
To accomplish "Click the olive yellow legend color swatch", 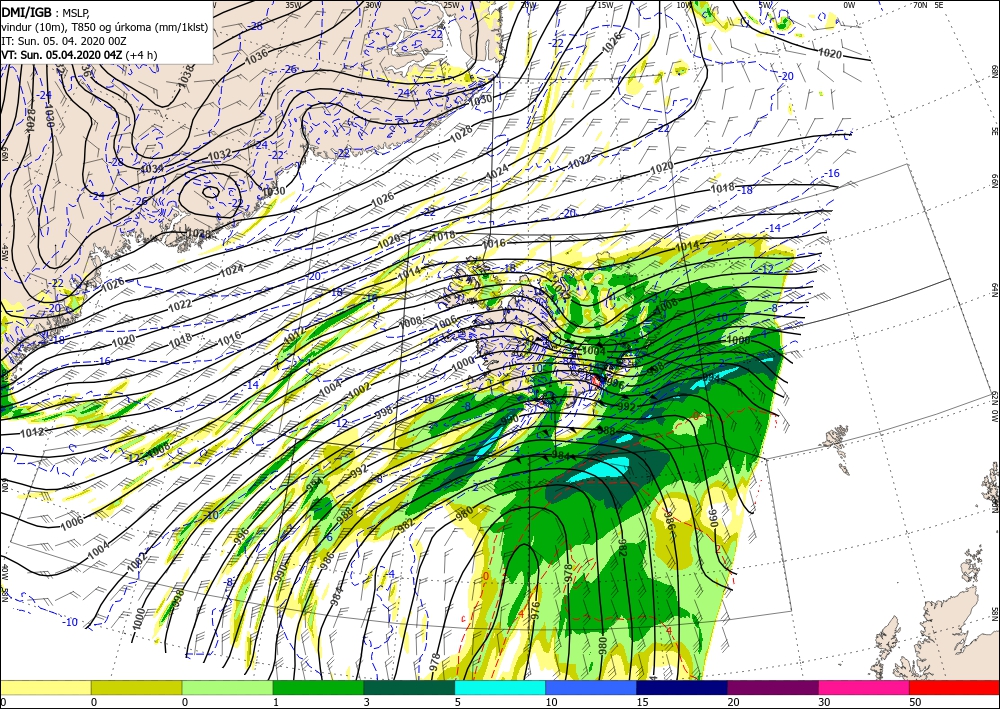I will [x=136, y=687].
